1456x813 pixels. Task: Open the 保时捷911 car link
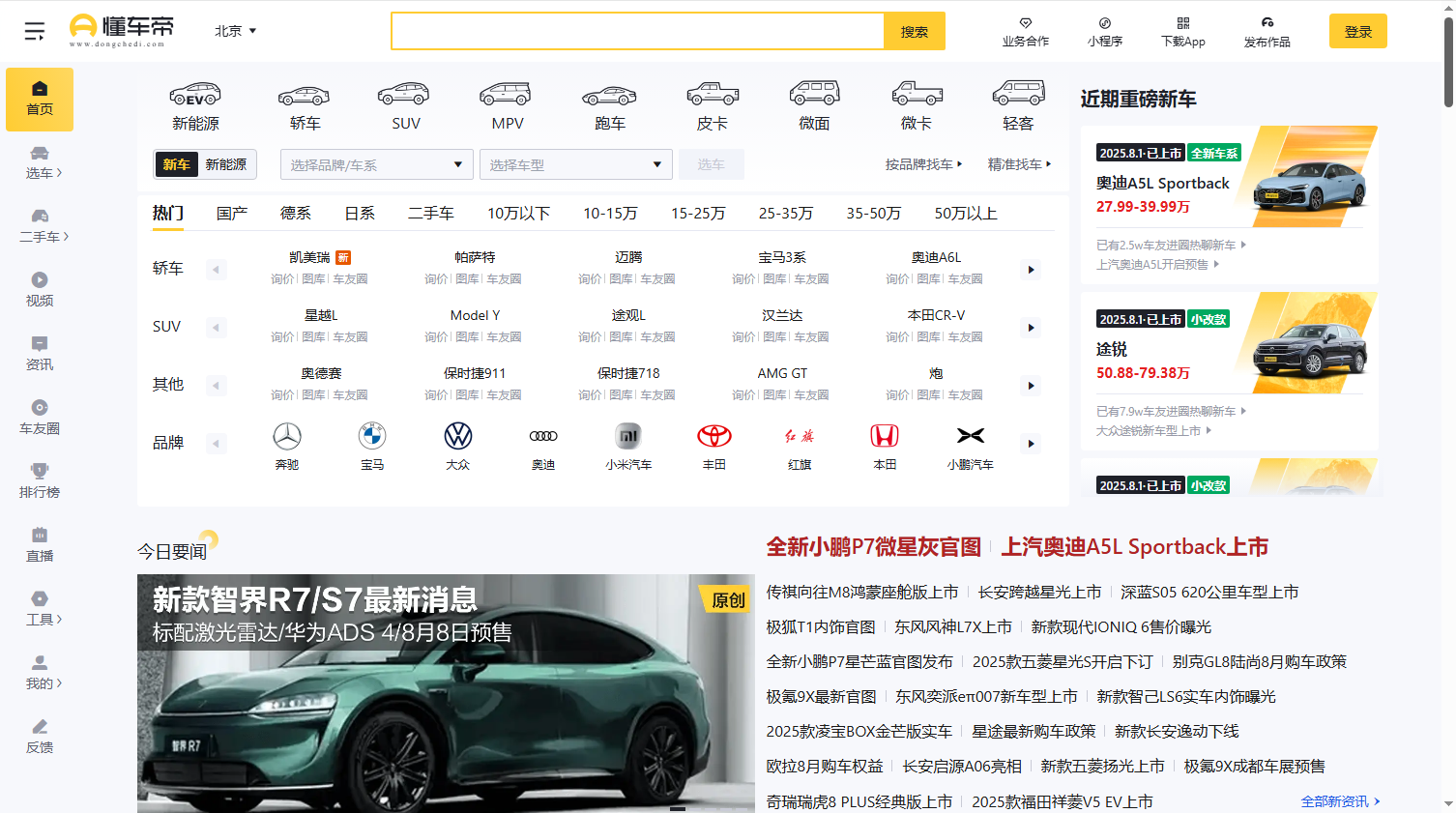[475, 373]
